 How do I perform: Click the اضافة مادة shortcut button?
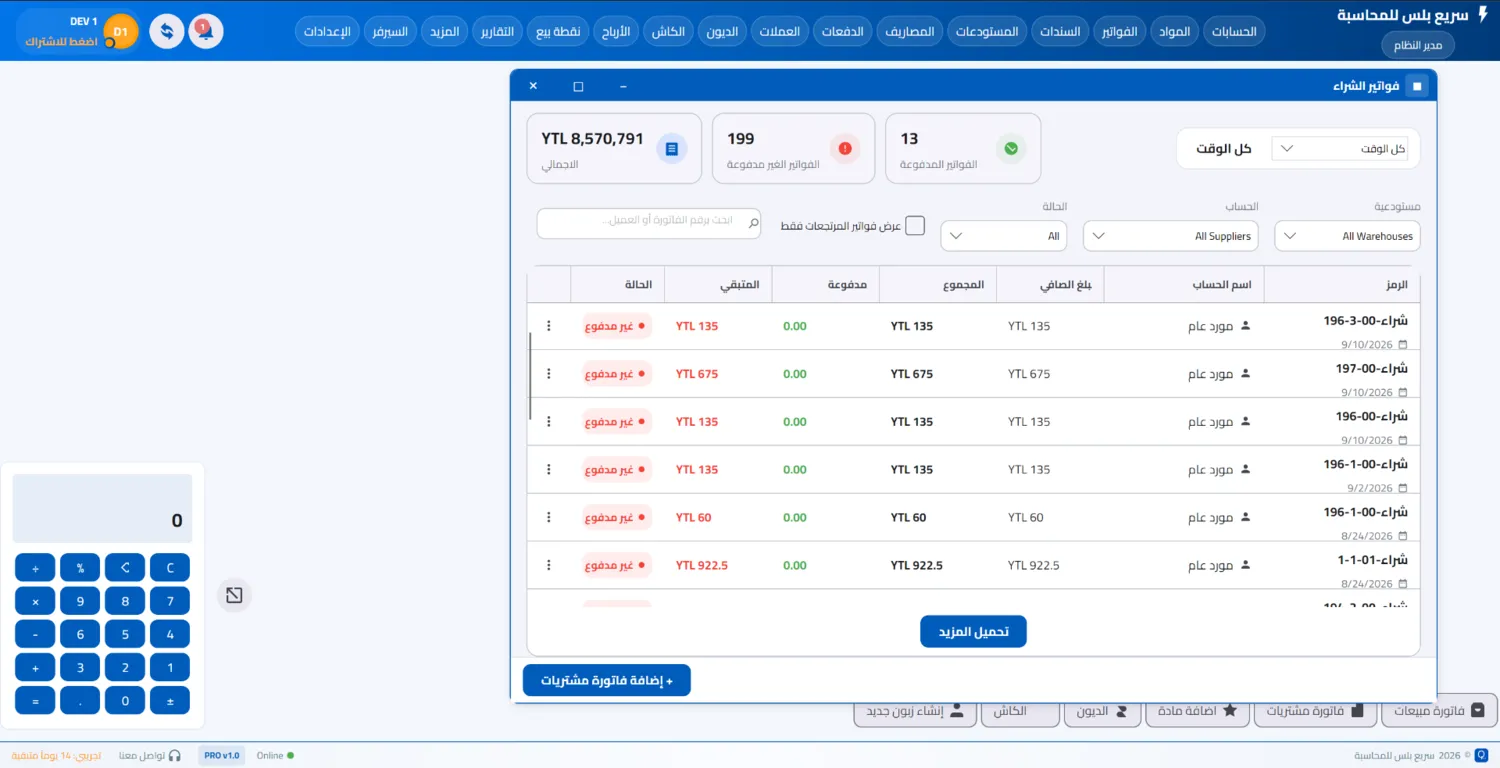click(x=1197, y=711)
